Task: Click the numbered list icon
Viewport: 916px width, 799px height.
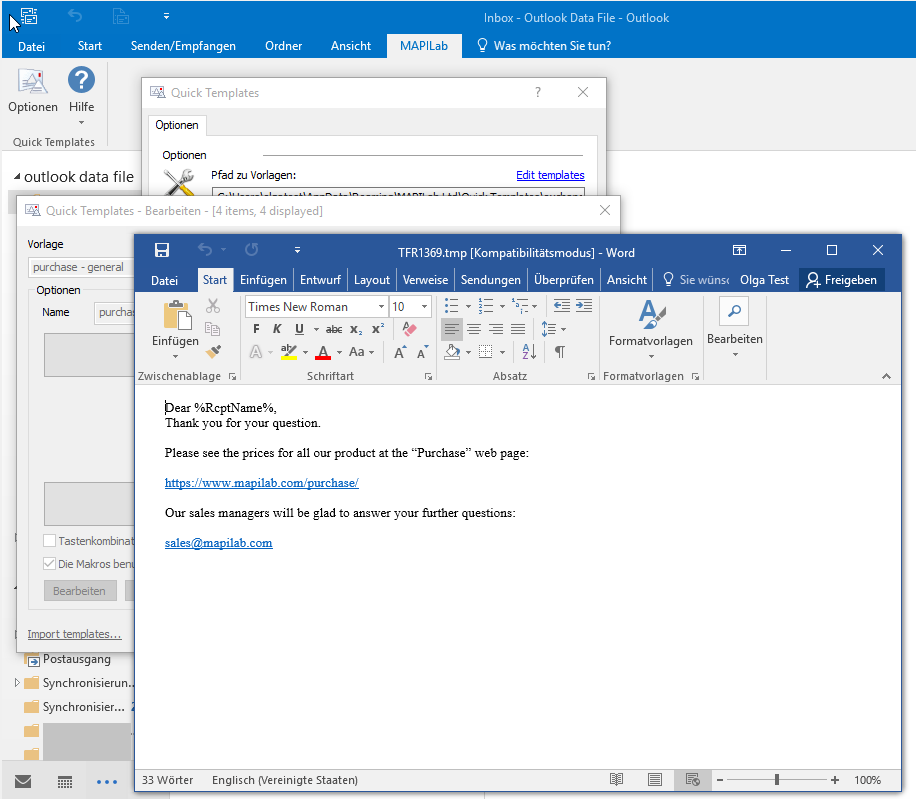Action: (485, 305)
